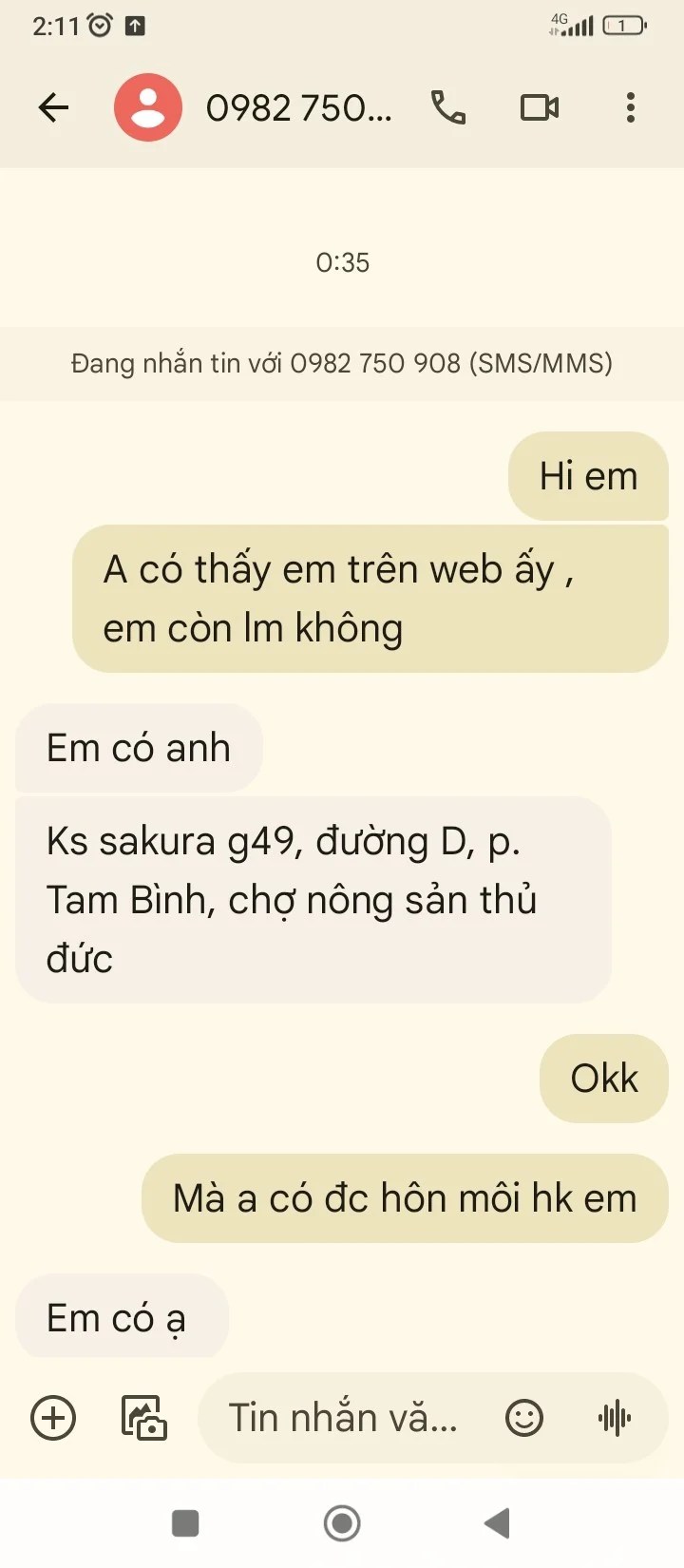Tap the "Mà a có đc hôn môi" message
Viewport: 684px width, 1568px height.
(405, 1198)
